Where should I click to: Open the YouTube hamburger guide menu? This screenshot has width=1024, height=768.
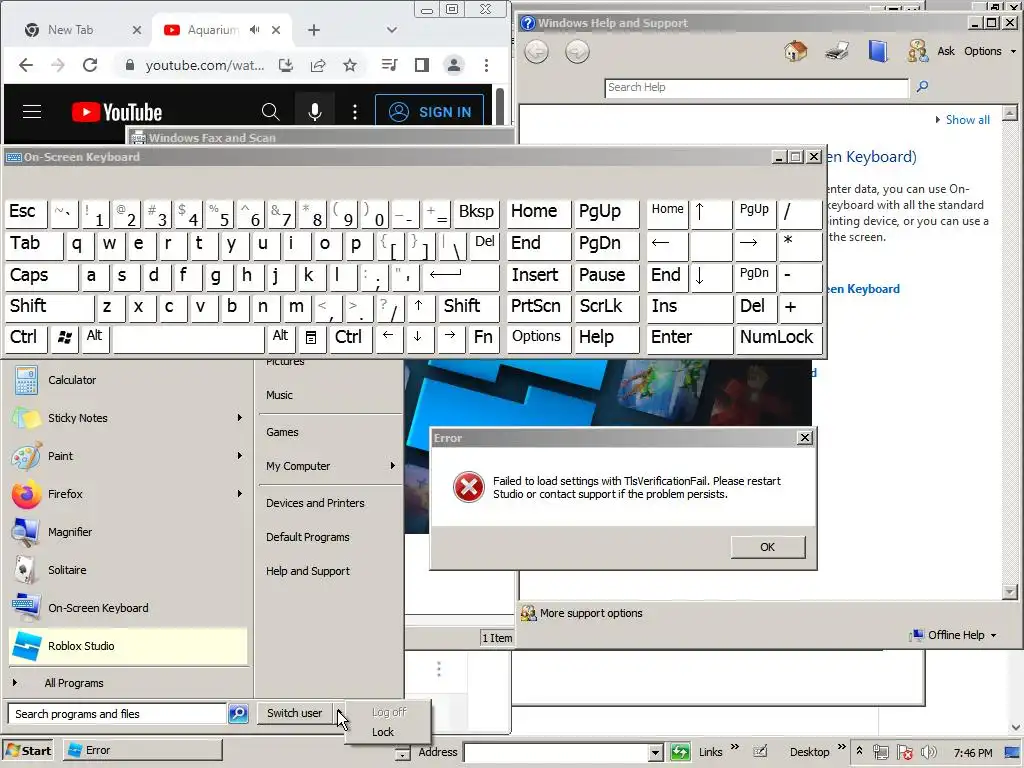click(32, 112)
